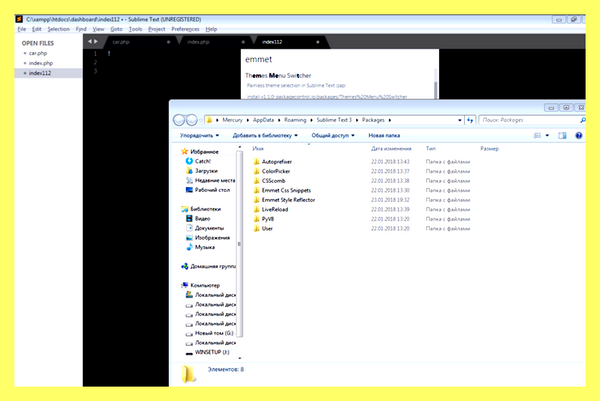The width and height of the screenshot is (600, 401).
Task: Click Mercury in the address breadcrumb
Action: (x=232, y=120)
